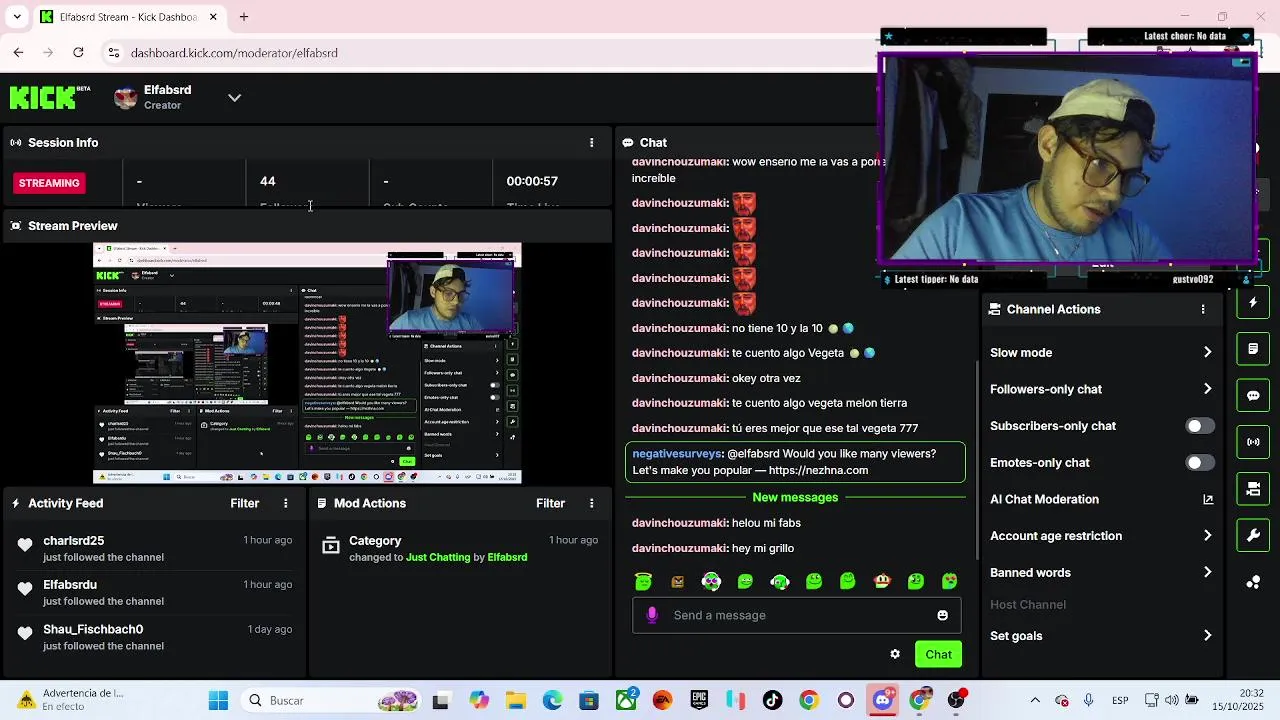1280x720 pixels.
Task: Insert the heart-eyes green emote
Action: (950, 581)
